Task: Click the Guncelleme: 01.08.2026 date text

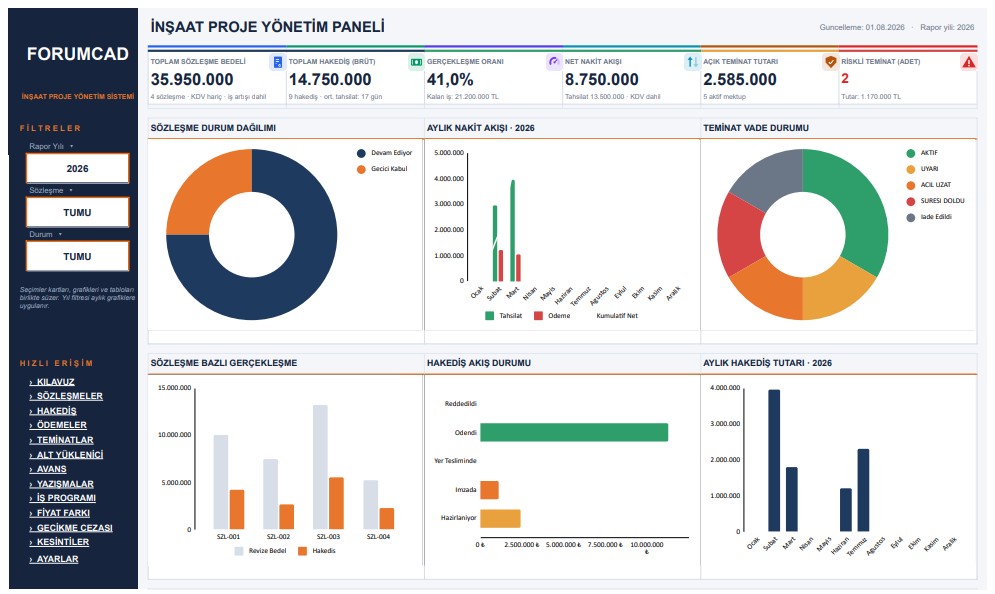Action: pos(862,27)
